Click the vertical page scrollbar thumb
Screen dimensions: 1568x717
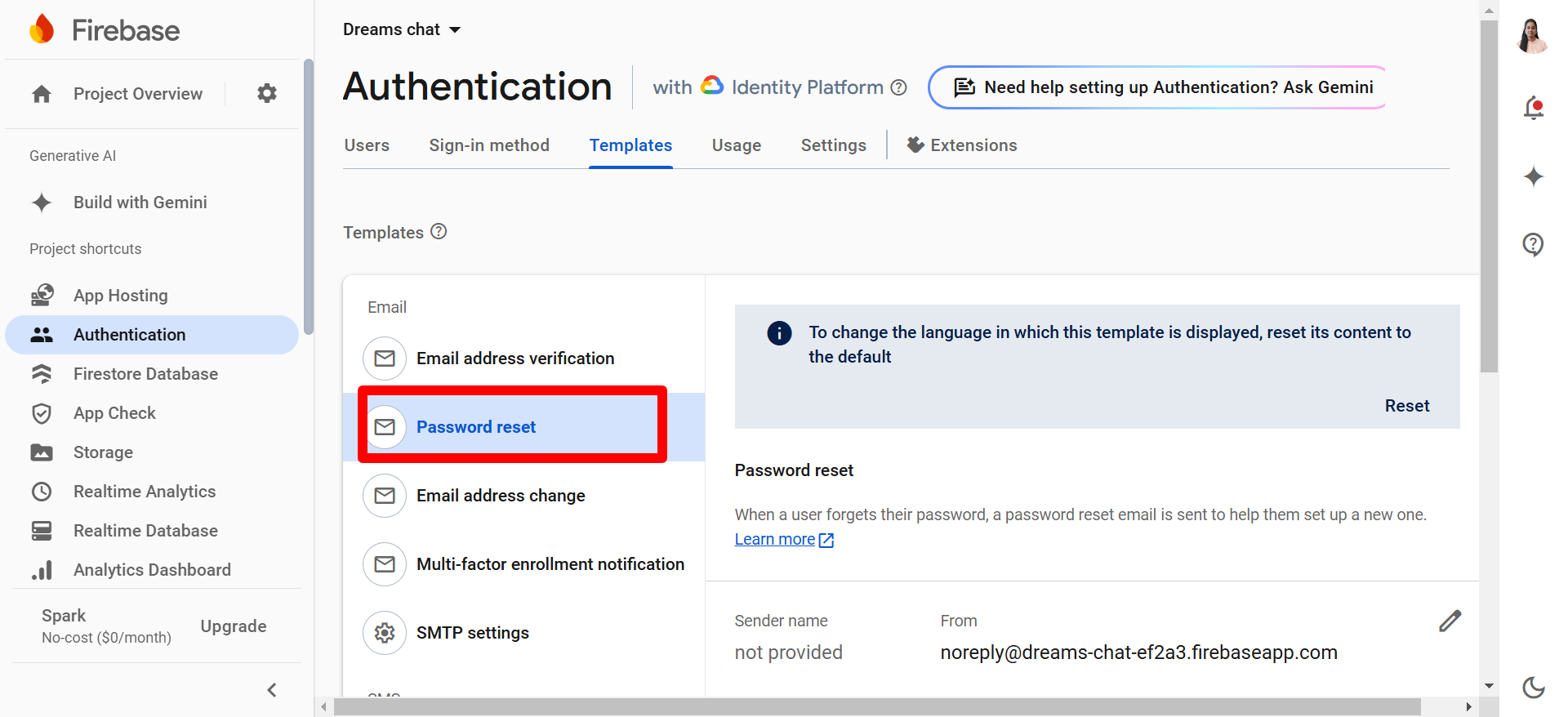[1489, 196]
